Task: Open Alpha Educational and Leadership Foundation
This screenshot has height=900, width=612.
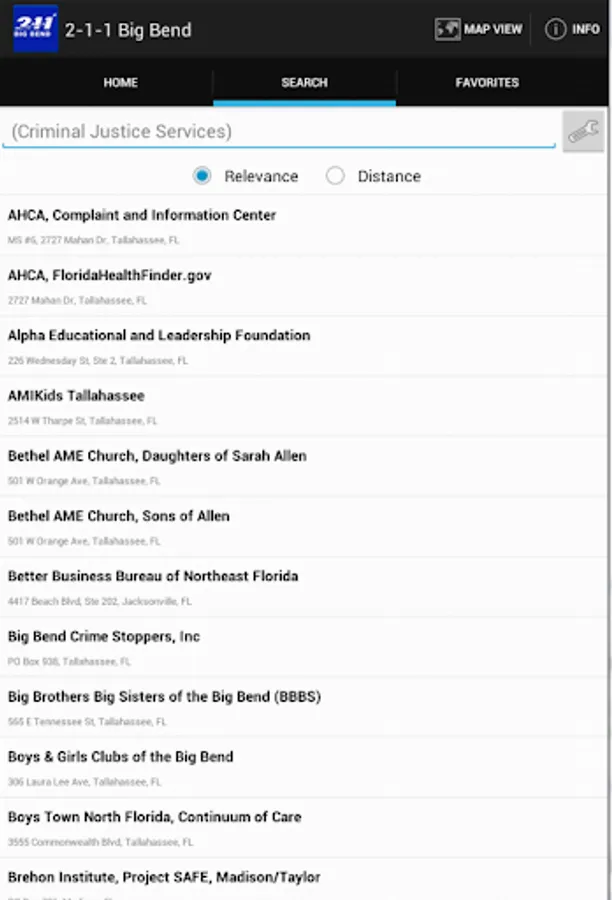Action: coord(304,346)
